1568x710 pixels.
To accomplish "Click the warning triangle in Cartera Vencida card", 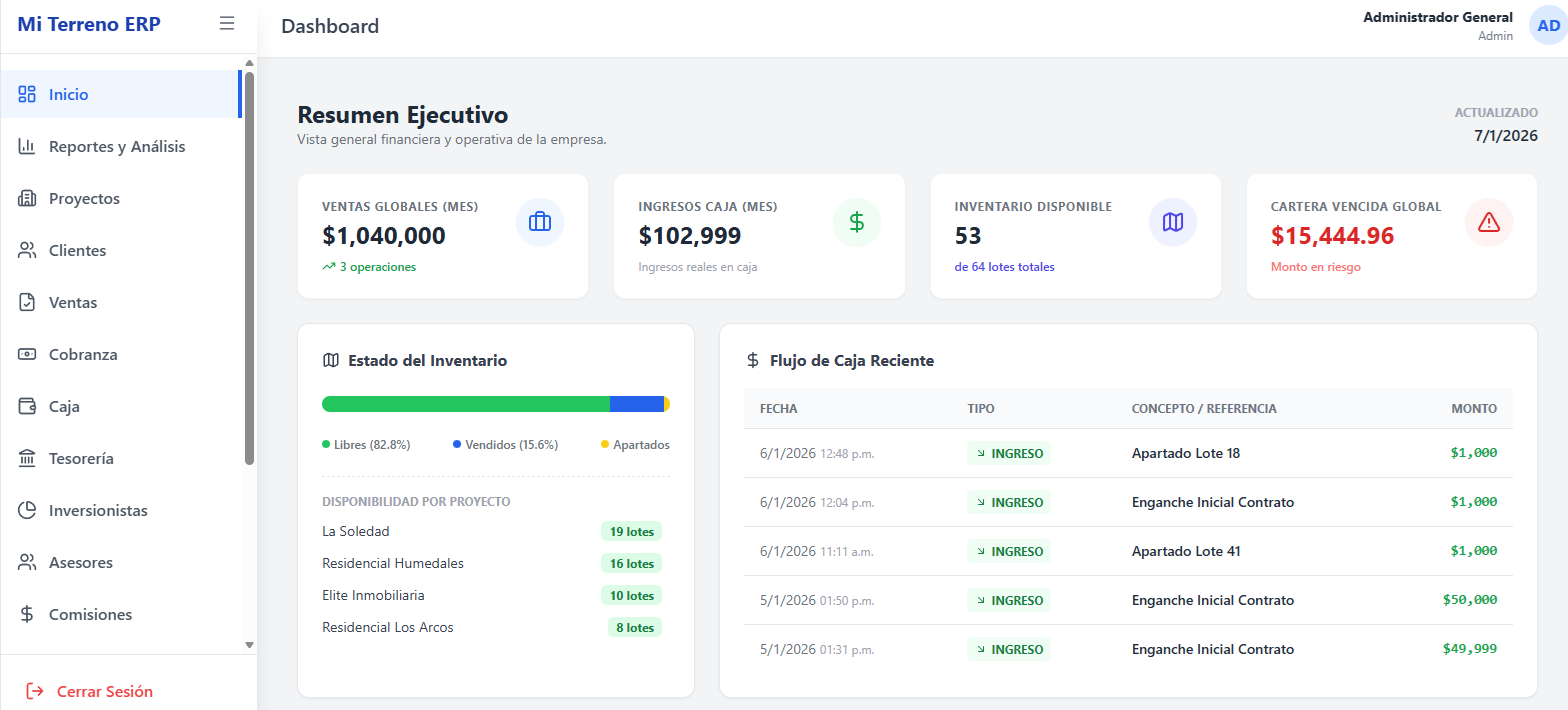I will pyautogui.click(x=1489, y=222).
